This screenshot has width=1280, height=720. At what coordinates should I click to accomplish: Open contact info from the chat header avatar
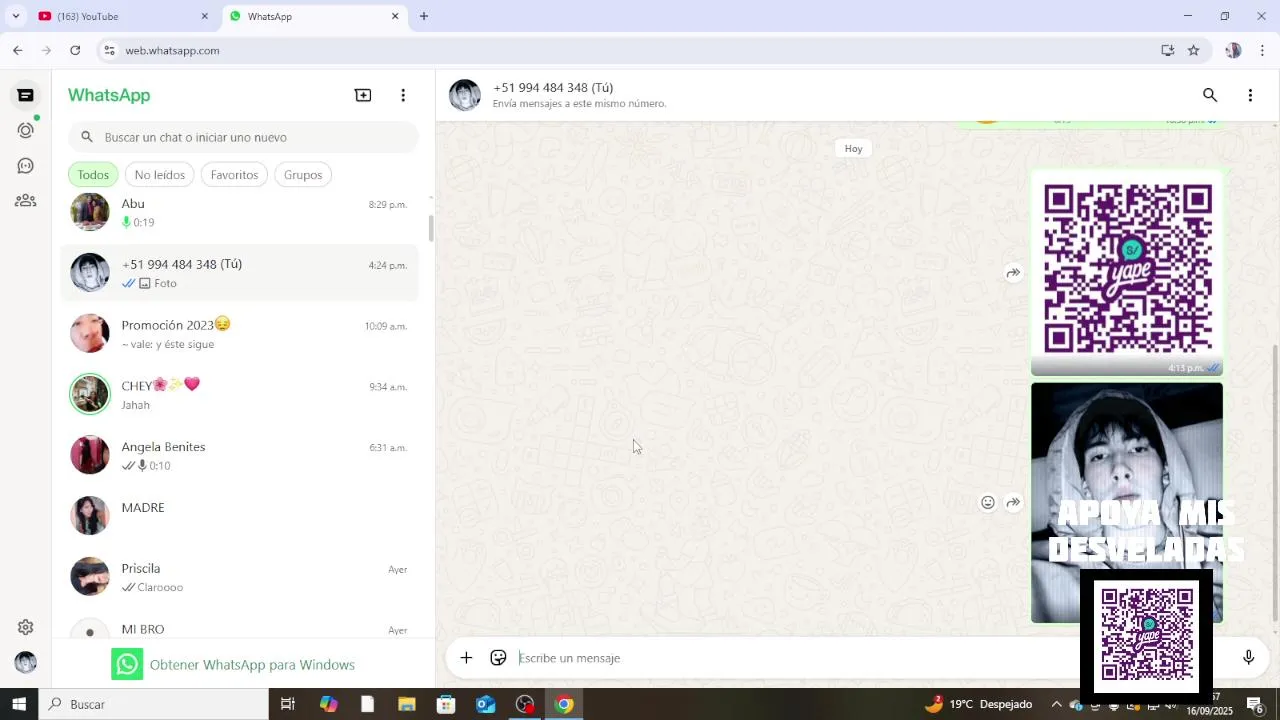pyautogui.click(x=465, y=95)
